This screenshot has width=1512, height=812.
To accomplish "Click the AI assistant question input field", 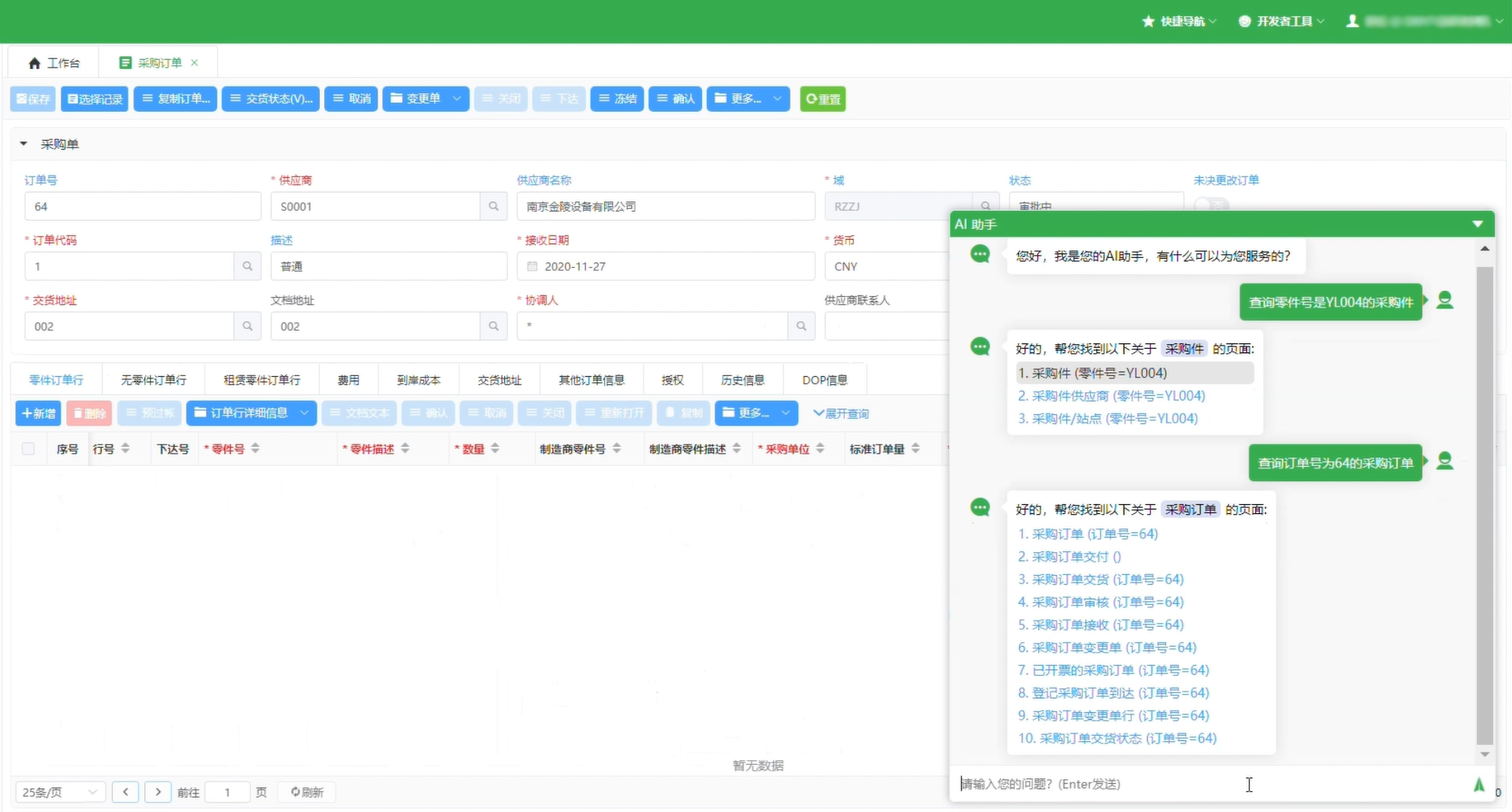I will coord(1210,784).
